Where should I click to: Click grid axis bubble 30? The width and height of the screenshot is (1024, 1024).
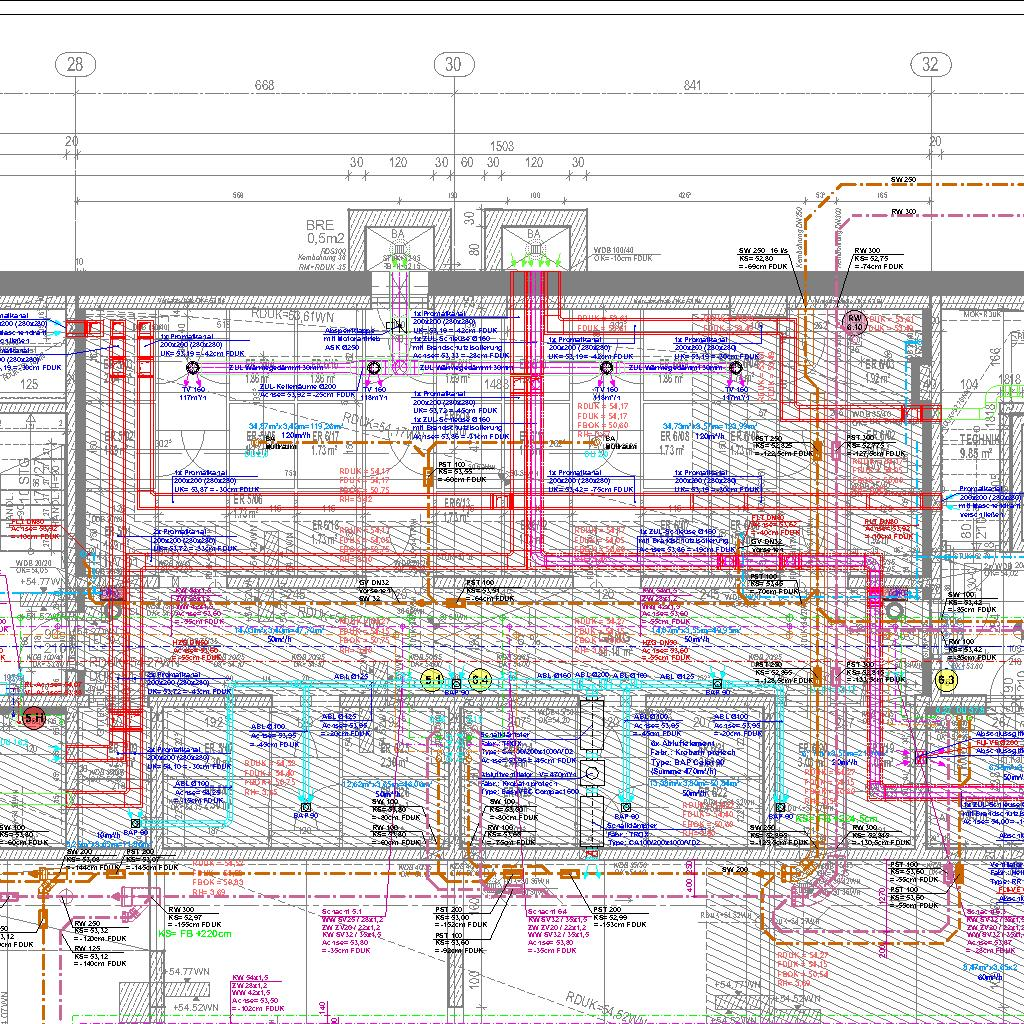(x=453, y=65)
